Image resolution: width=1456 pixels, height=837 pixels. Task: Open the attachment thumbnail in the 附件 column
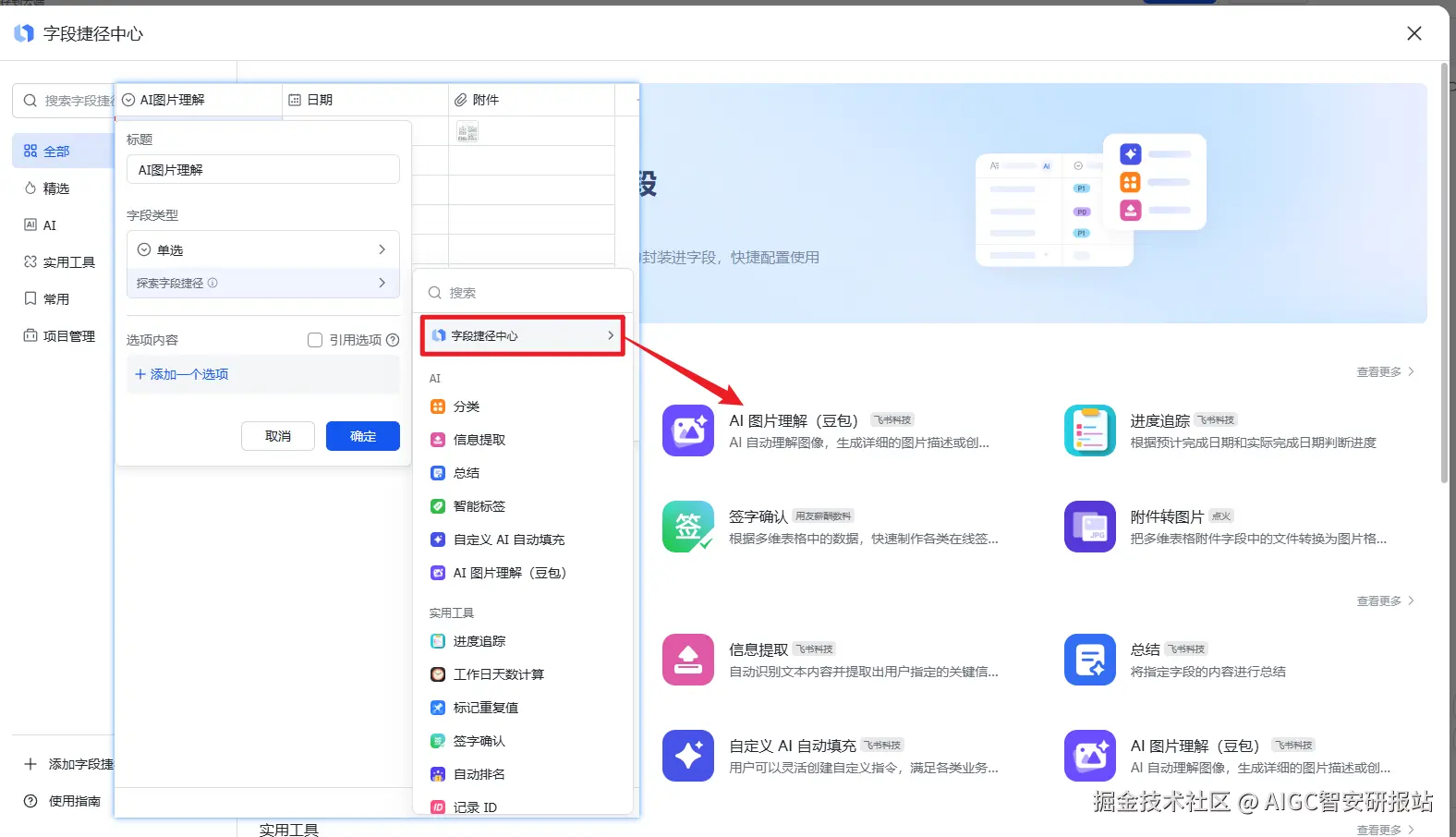click(467, 131)
